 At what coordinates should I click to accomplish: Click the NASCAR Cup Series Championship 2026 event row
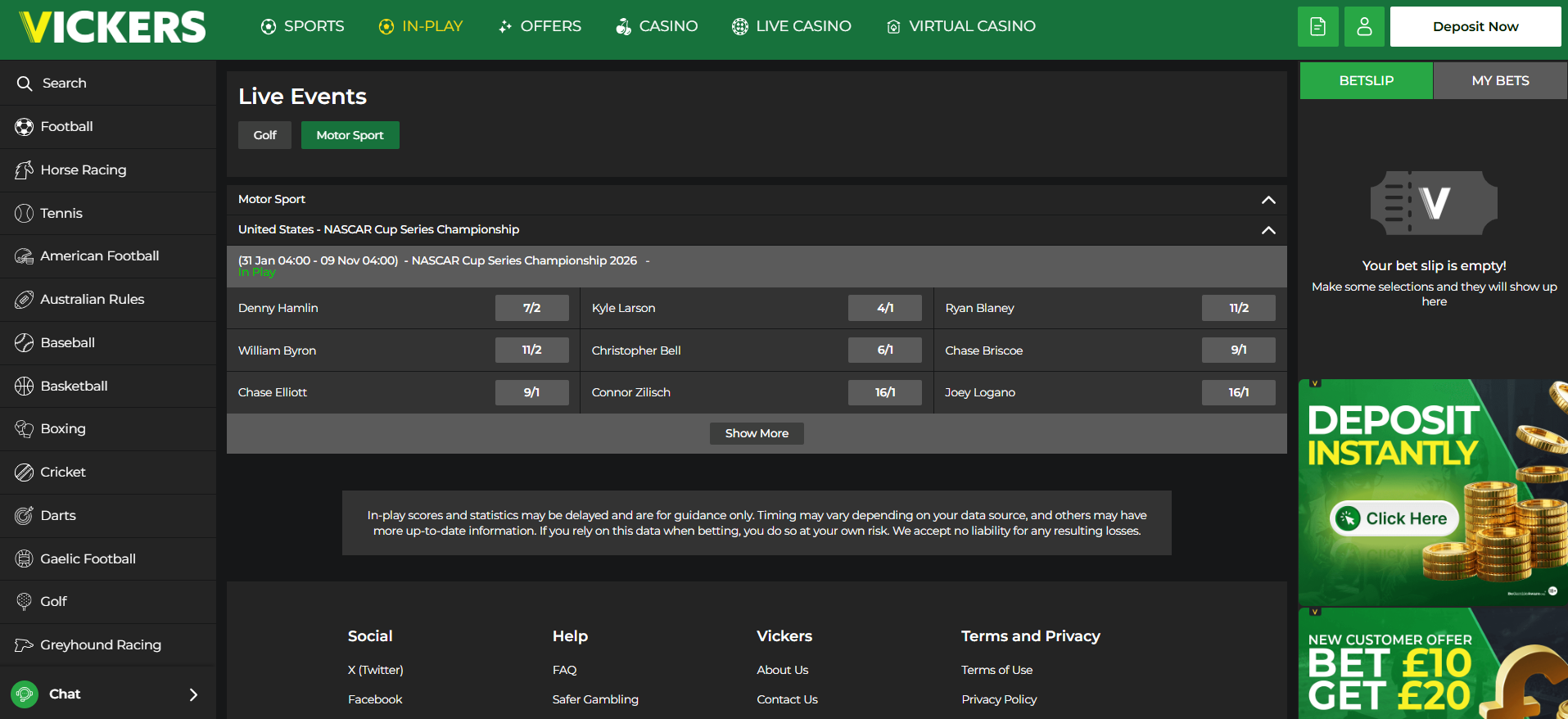[x=757, y=266]
